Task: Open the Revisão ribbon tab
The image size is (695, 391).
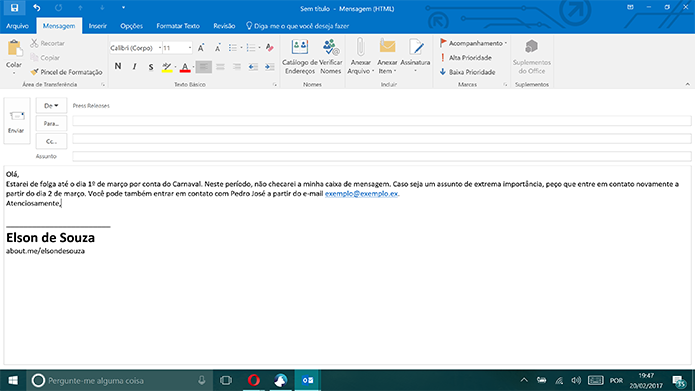Action: (224, 26)
